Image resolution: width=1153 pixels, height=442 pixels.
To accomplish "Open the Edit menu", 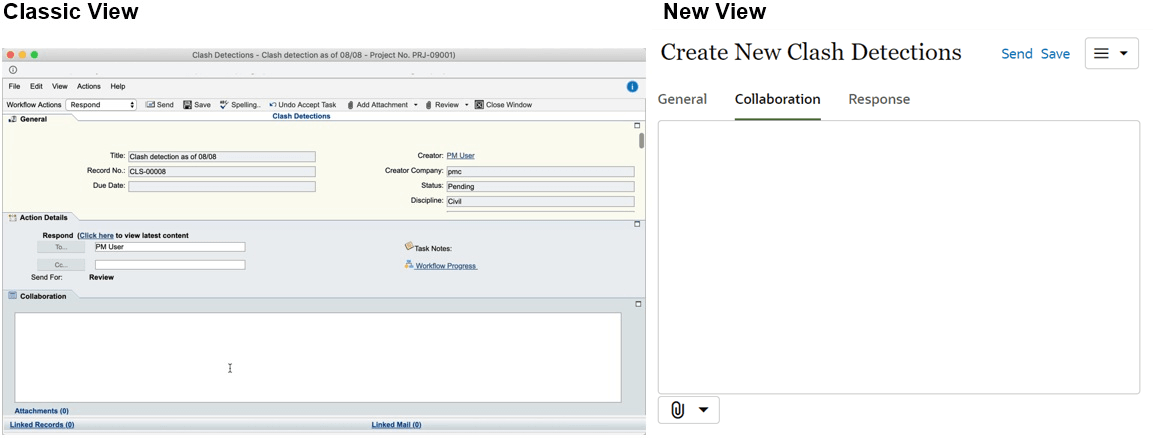I will click(36, 87).
